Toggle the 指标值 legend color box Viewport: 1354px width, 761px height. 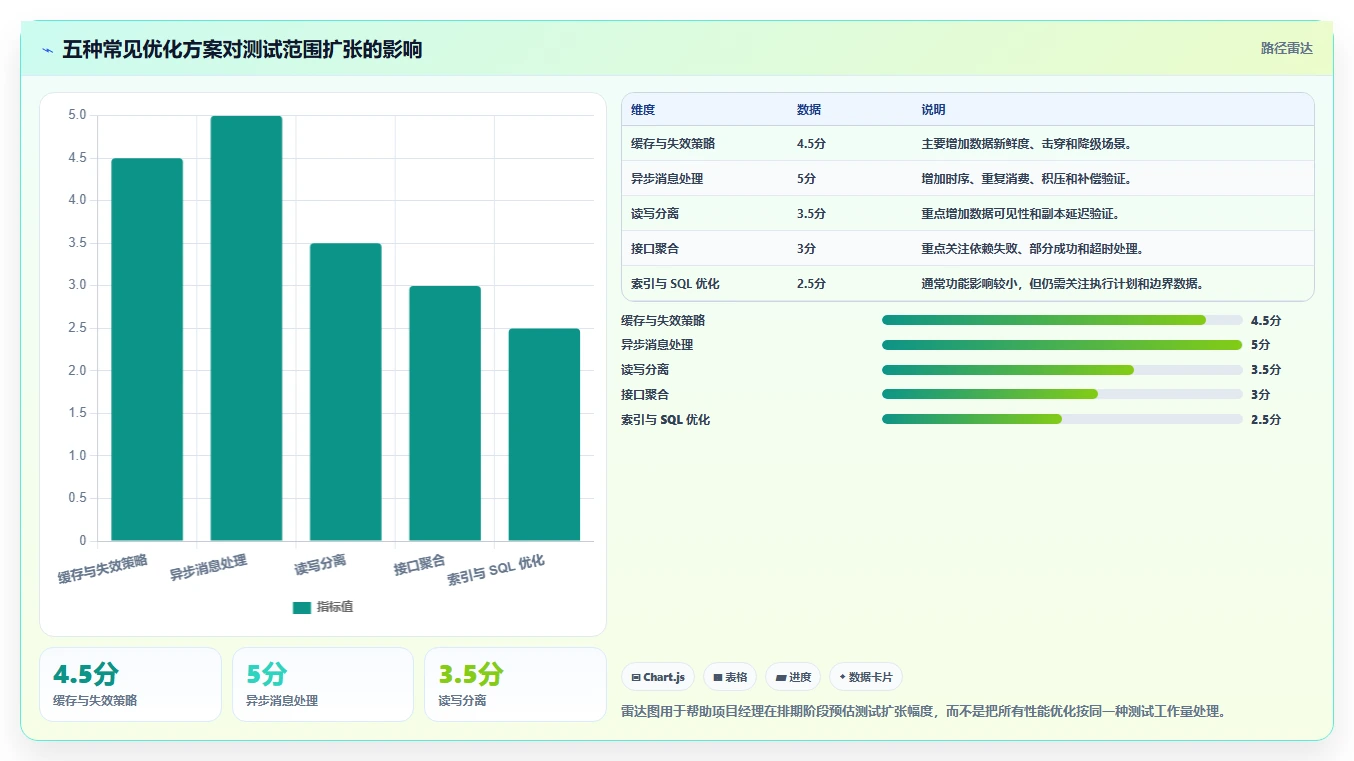click(x=302, y=607)
